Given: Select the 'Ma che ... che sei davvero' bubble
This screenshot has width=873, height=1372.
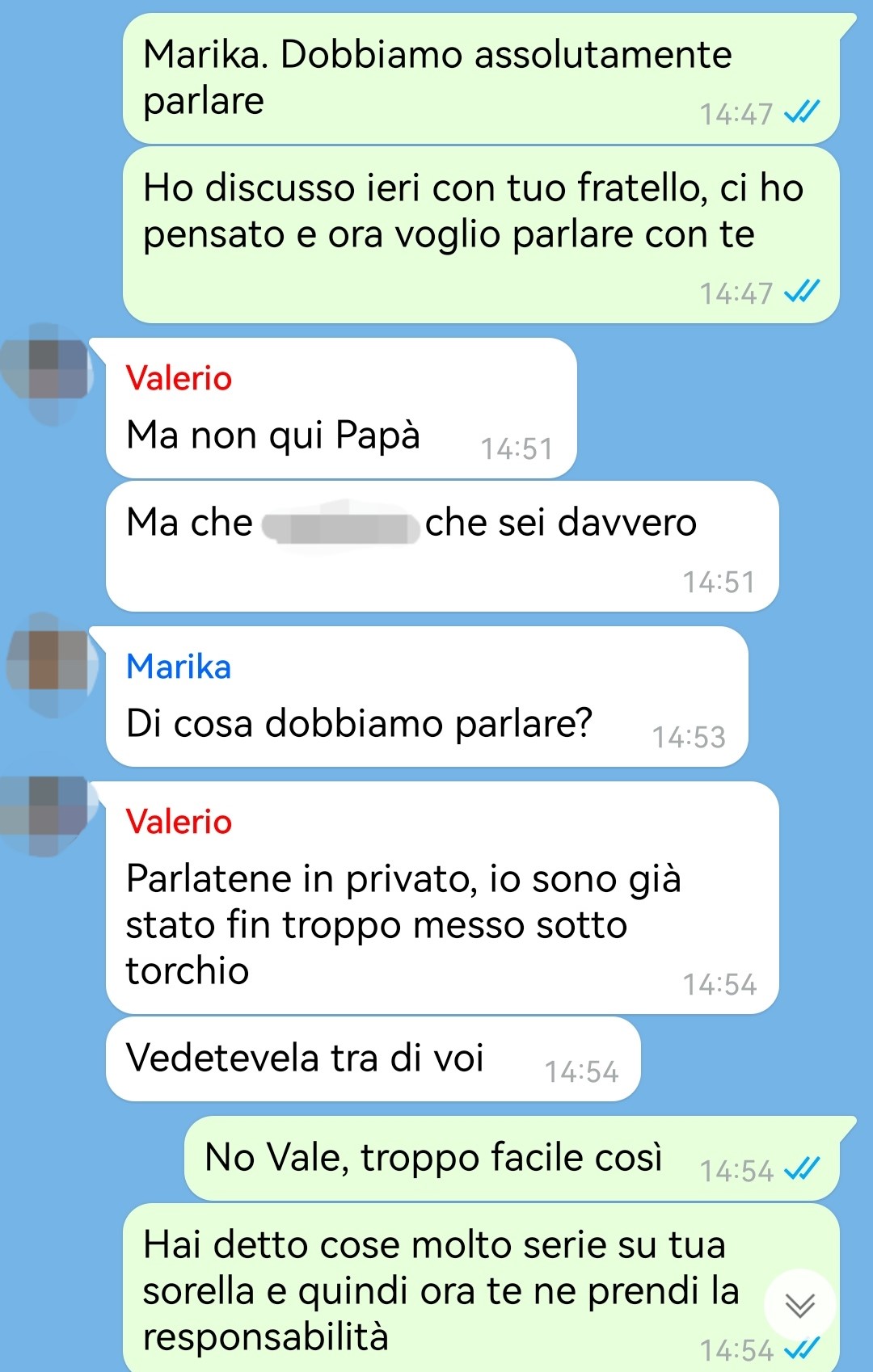Looking at the screenshot, I should 442,546.
